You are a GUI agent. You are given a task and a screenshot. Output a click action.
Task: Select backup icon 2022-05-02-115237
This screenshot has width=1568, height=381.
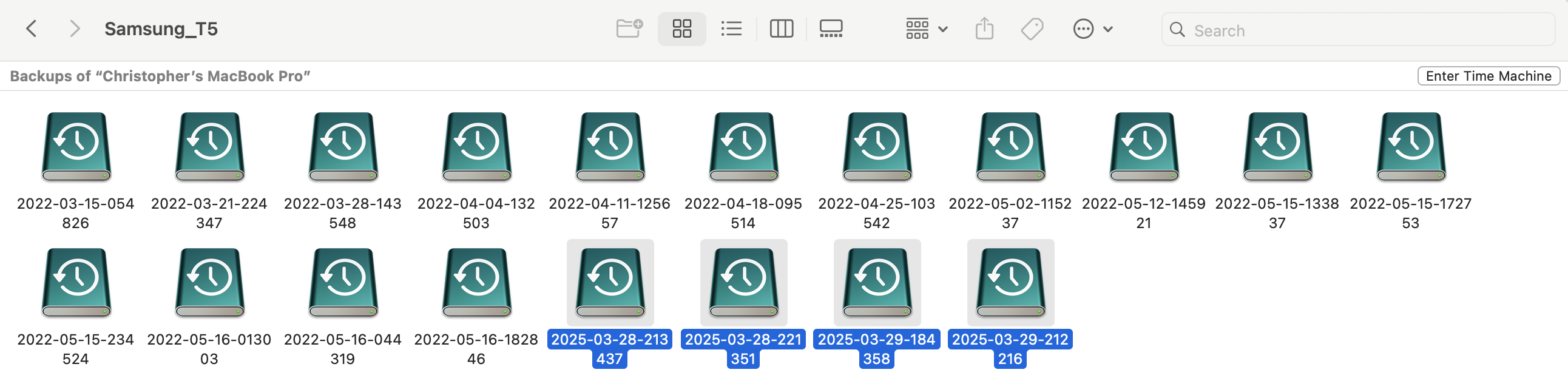[x=1011, y=147]
